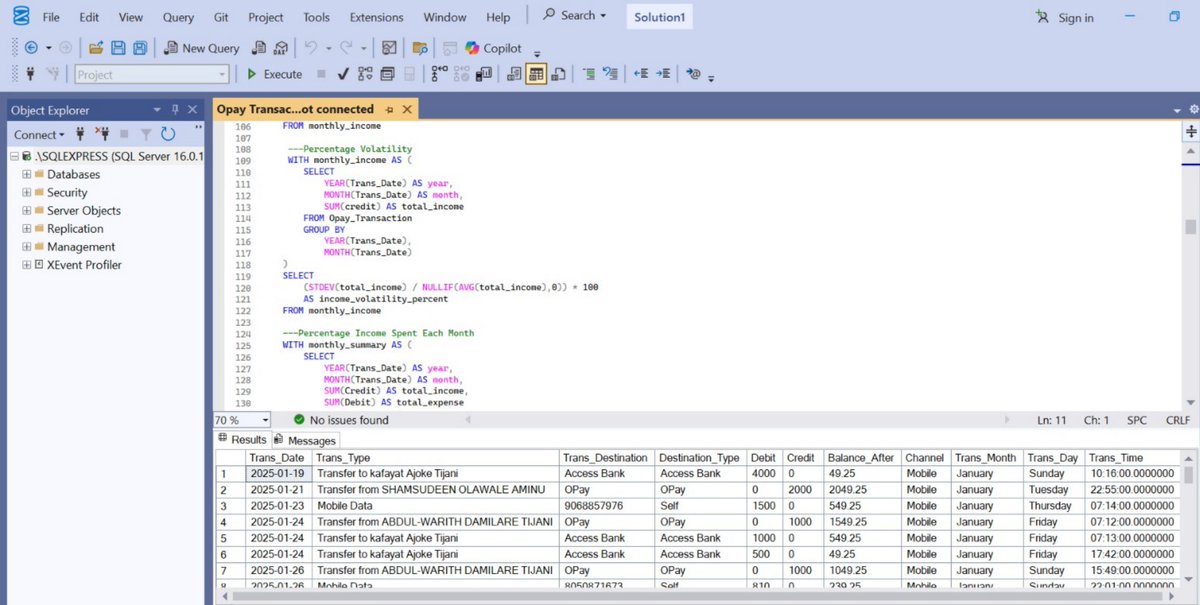Expand the Security node
Image resolution: width=1200 pixels, height=605 pixels.
(x=26, y=192)
